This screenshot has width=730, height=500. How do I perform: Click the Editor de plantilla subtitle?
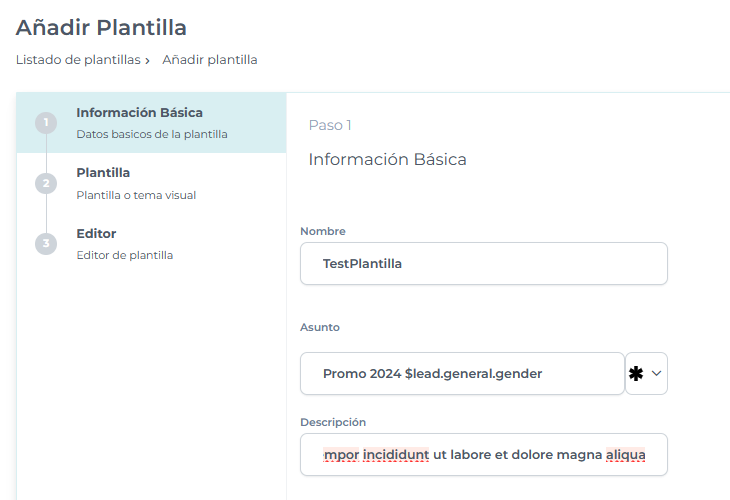click(125, 255)
